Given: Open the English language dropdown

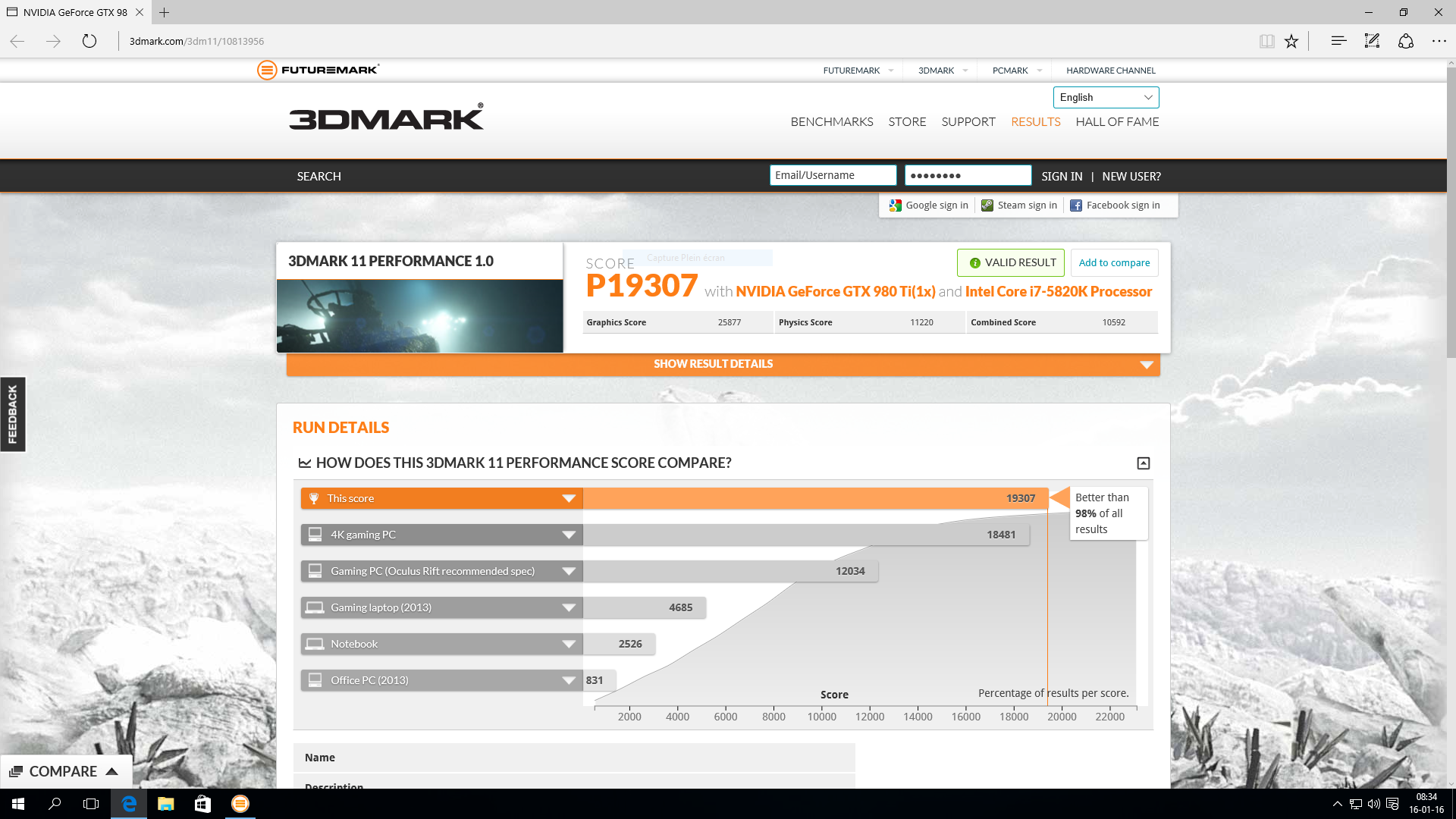Looking at the screenshot, I should tap(1106, 97).
